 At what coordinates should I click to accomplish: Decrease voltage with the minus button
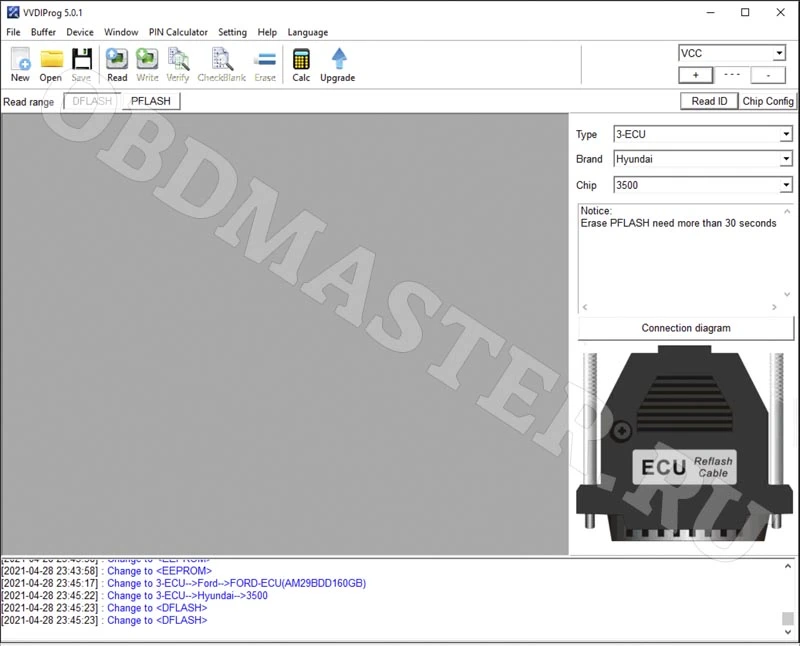pyautogui.click(x=768, y=75)
